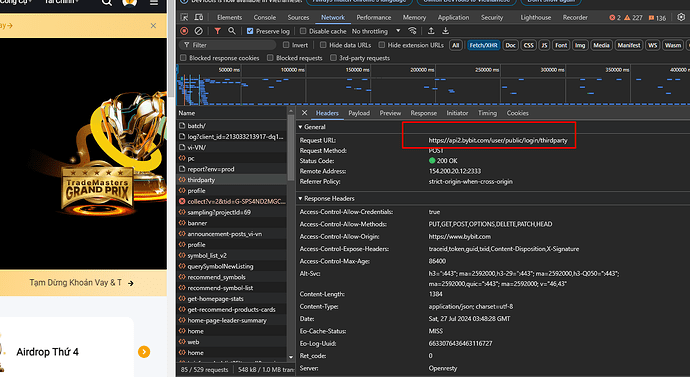
Task: Select the inspect element picker icon
Action: pos(184,17)
